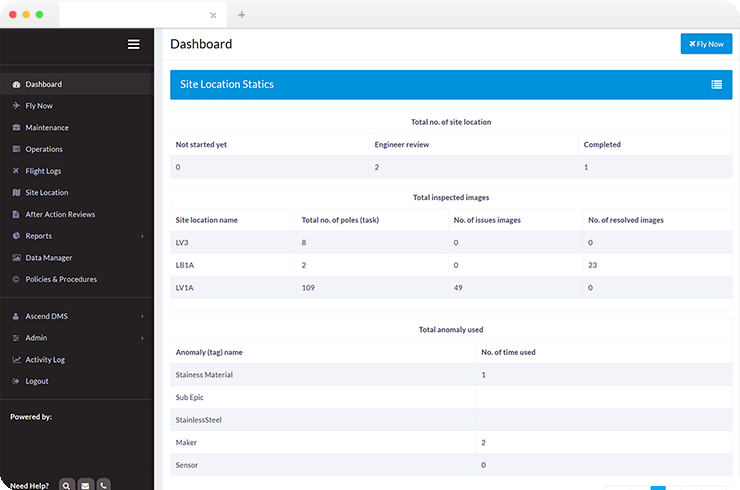Image resolution: width=740 pixels, height=490 pixels.
Task: Close the browser tab
Action: pyautogui.click(x=213, y=15)
